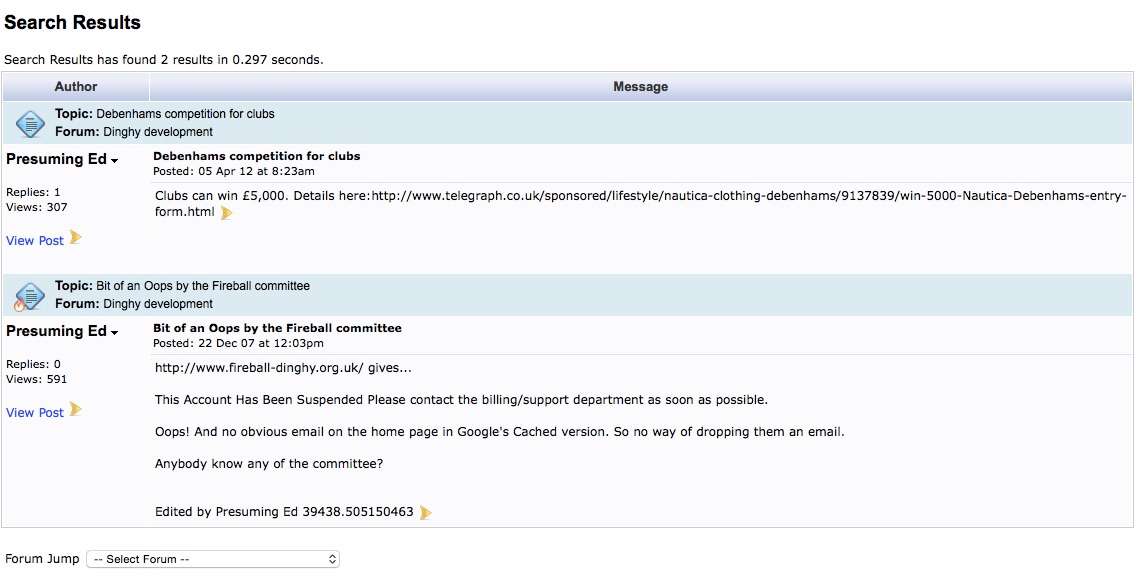Click Views: 591 text
Screen dimensions: 1143x583
coord(36,379)
